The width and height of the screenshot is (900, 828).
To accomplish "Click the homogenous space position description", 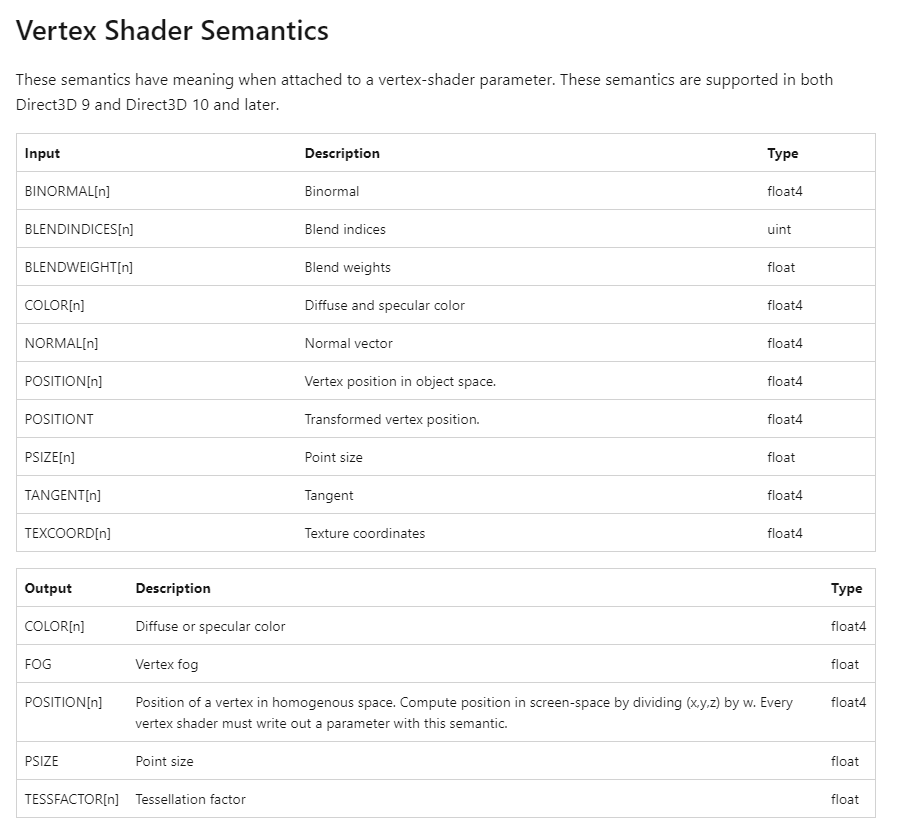I will [x=464, y=712].
